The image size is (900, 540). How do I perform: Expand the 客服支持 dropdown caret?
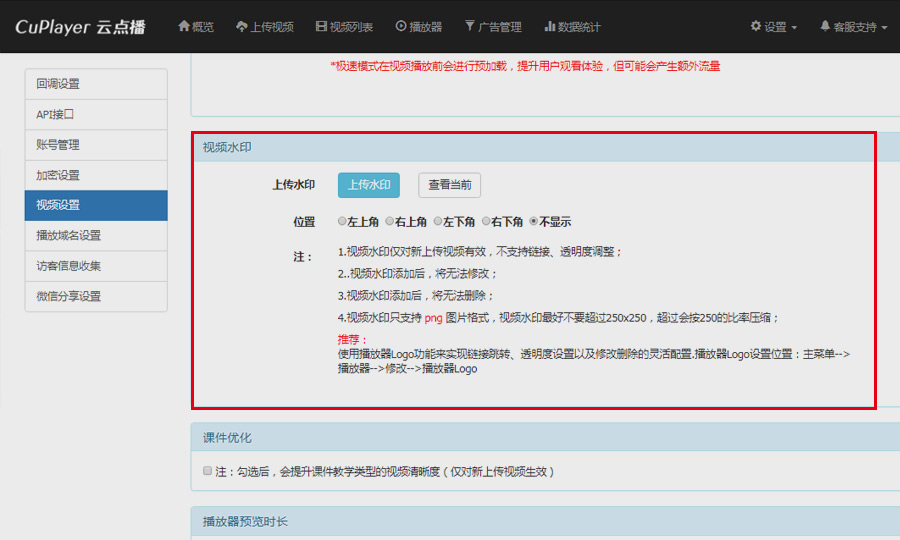point(885,28)
